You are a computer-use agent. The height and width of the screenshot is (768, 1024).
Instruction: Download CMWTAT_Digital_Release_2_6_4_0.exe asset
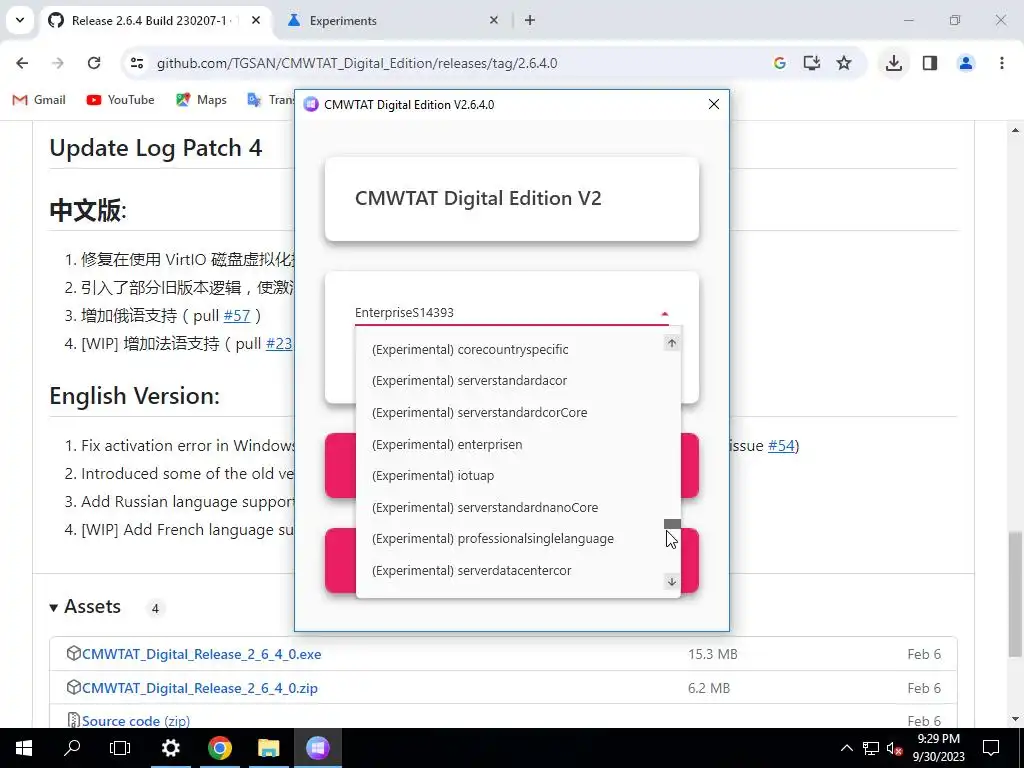pos(201,654)
